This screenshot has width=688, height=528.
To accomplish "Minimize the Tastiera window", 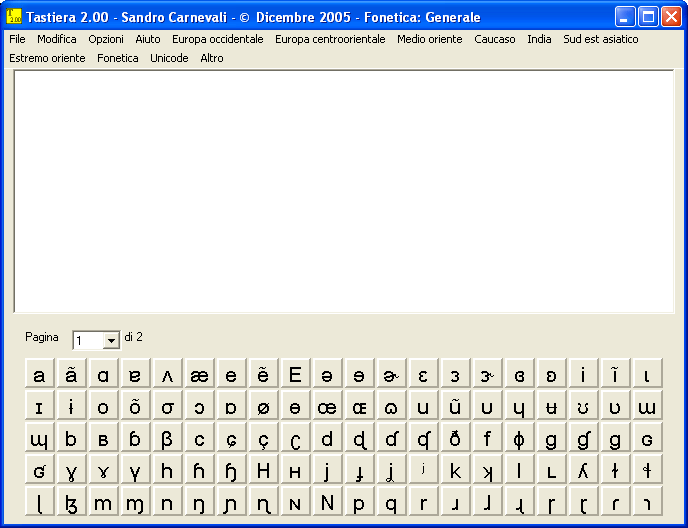I will click(624, 17).
